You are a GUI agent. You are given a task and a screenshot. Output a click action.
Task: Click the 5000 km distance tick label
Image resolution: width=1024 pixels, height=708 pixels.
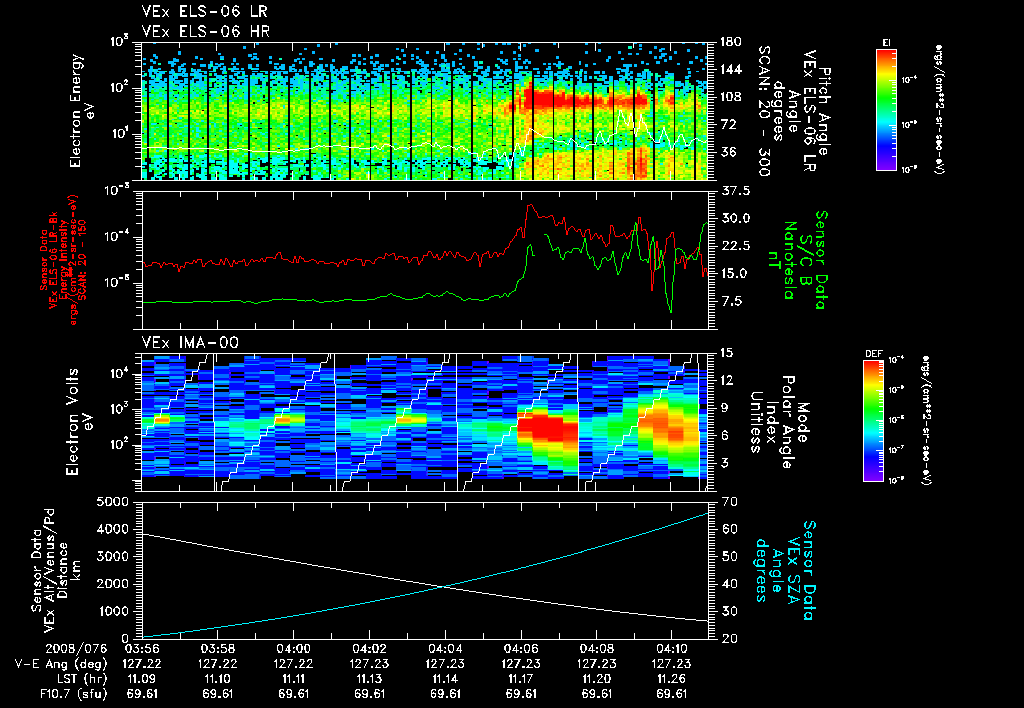pos(112,502)
